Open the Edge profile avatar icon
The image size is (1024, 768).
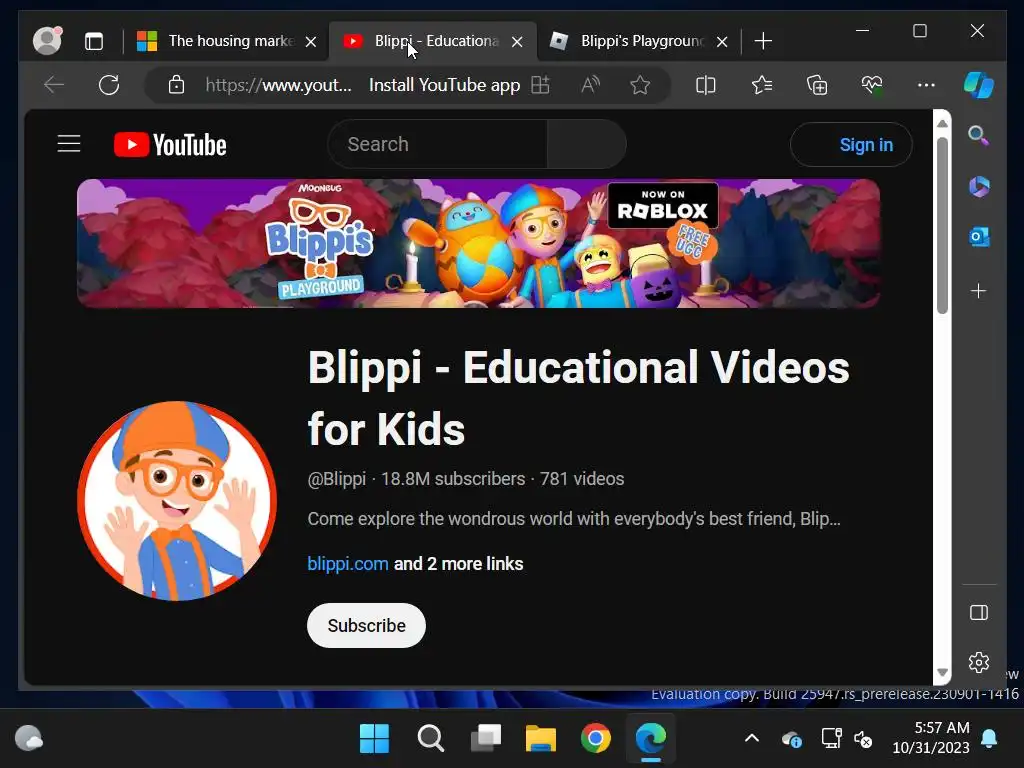pos(47,40)
